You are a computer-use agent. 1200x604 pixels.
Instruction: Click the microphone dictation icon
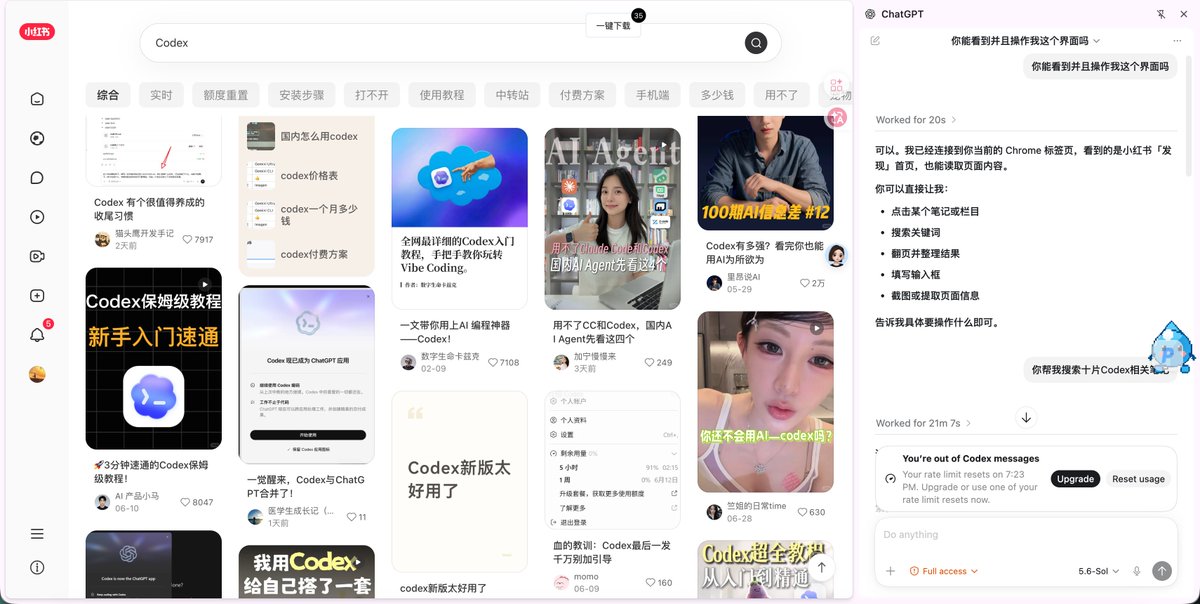[x=1136, y=571]
